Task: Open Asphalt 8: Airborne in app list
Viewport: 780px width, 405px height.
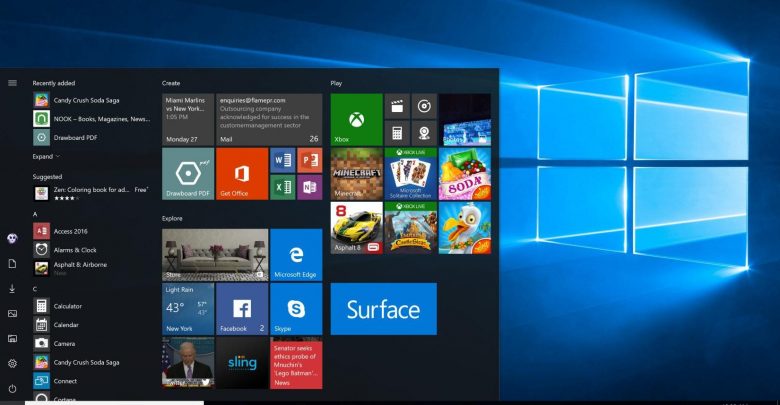Action: [91, 268]
